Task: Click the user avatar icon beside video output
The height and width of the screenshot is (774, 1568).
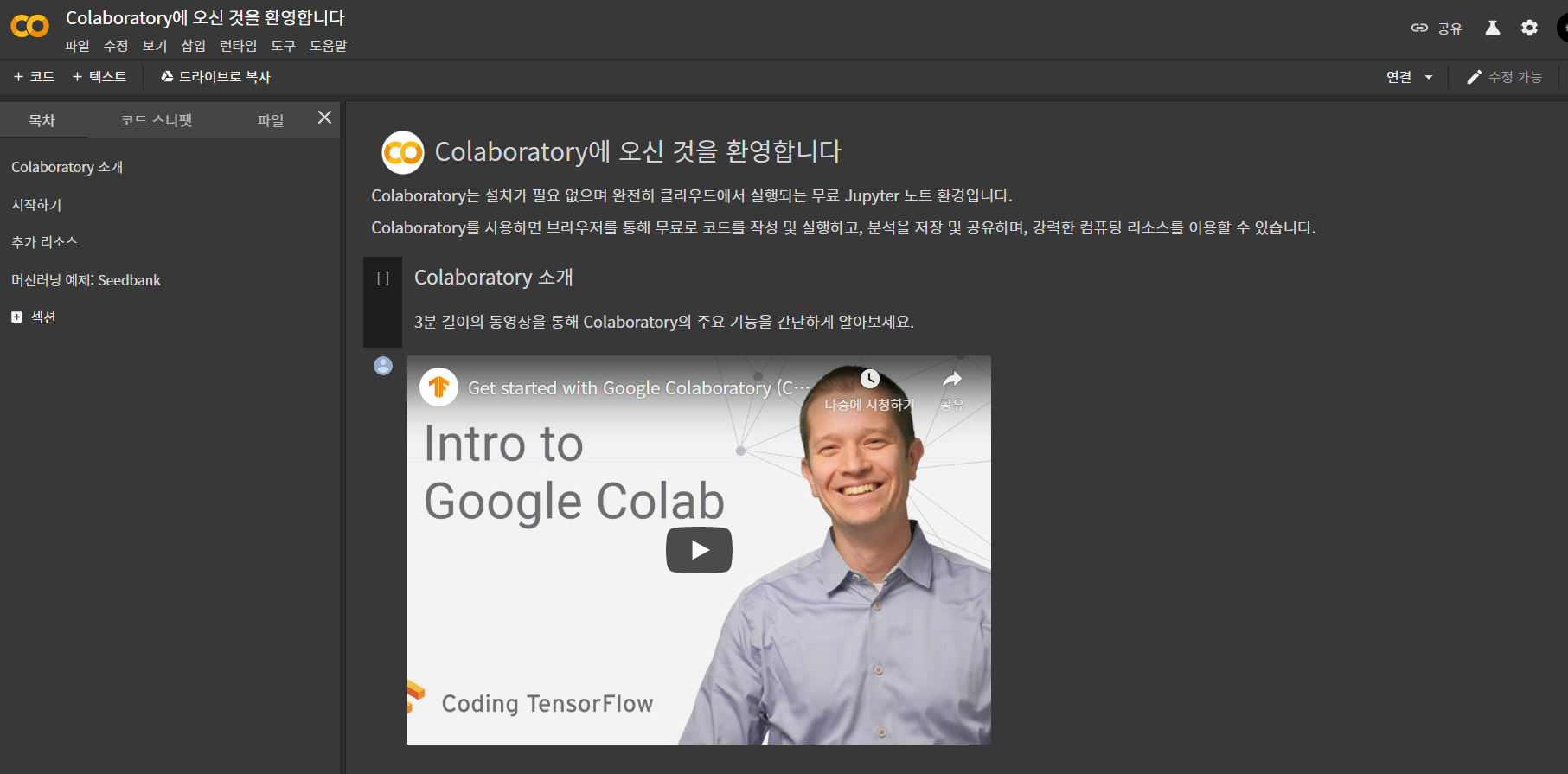Action: [x=383, y=366]
